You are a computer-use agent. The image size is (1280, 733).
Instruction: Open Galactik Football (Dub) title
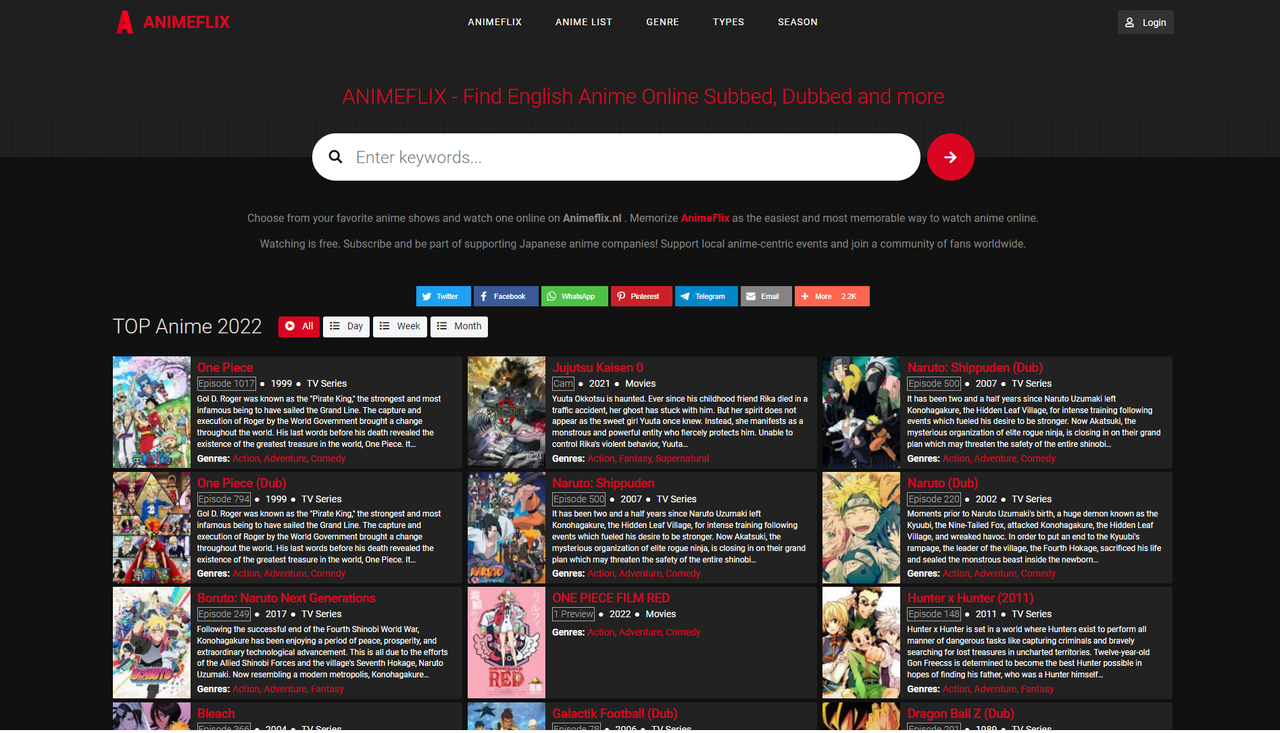615,713
